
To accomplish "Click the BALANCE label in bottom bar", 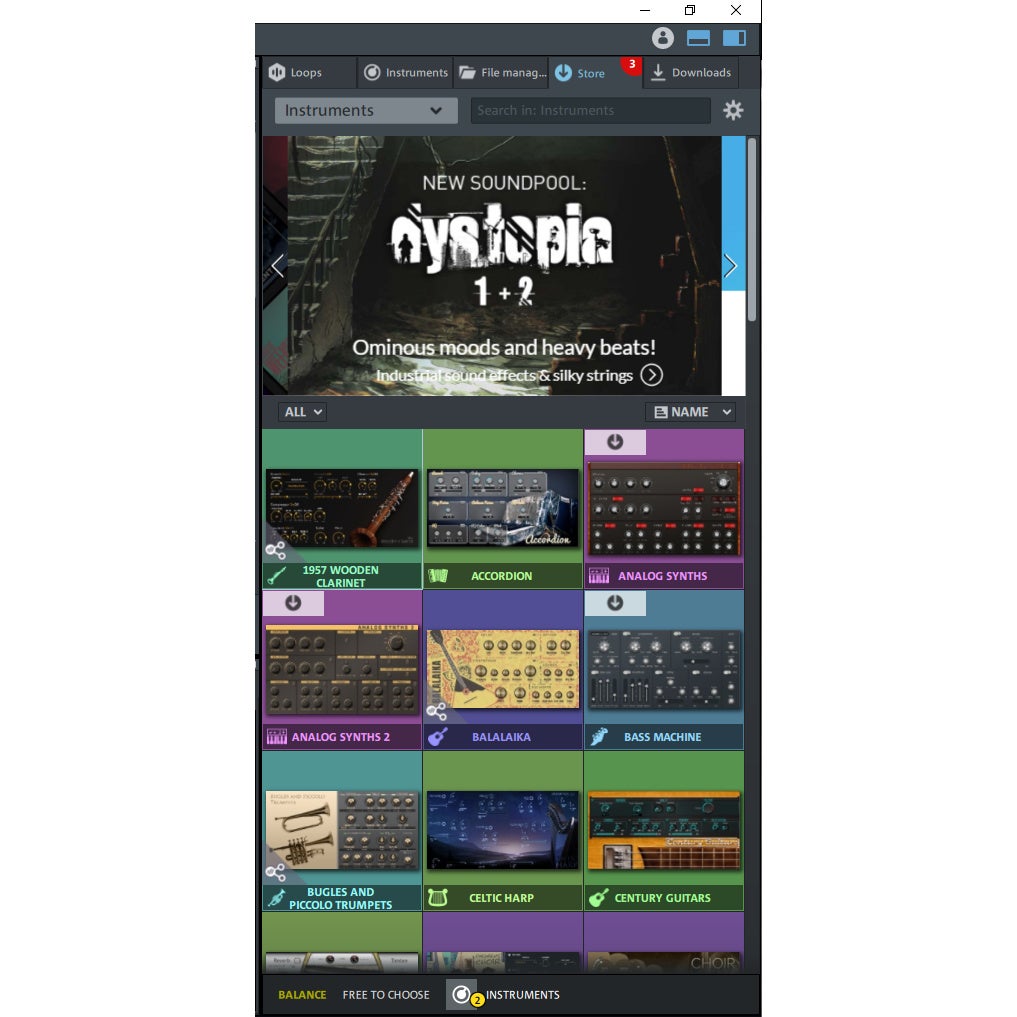I will [302, 995].
